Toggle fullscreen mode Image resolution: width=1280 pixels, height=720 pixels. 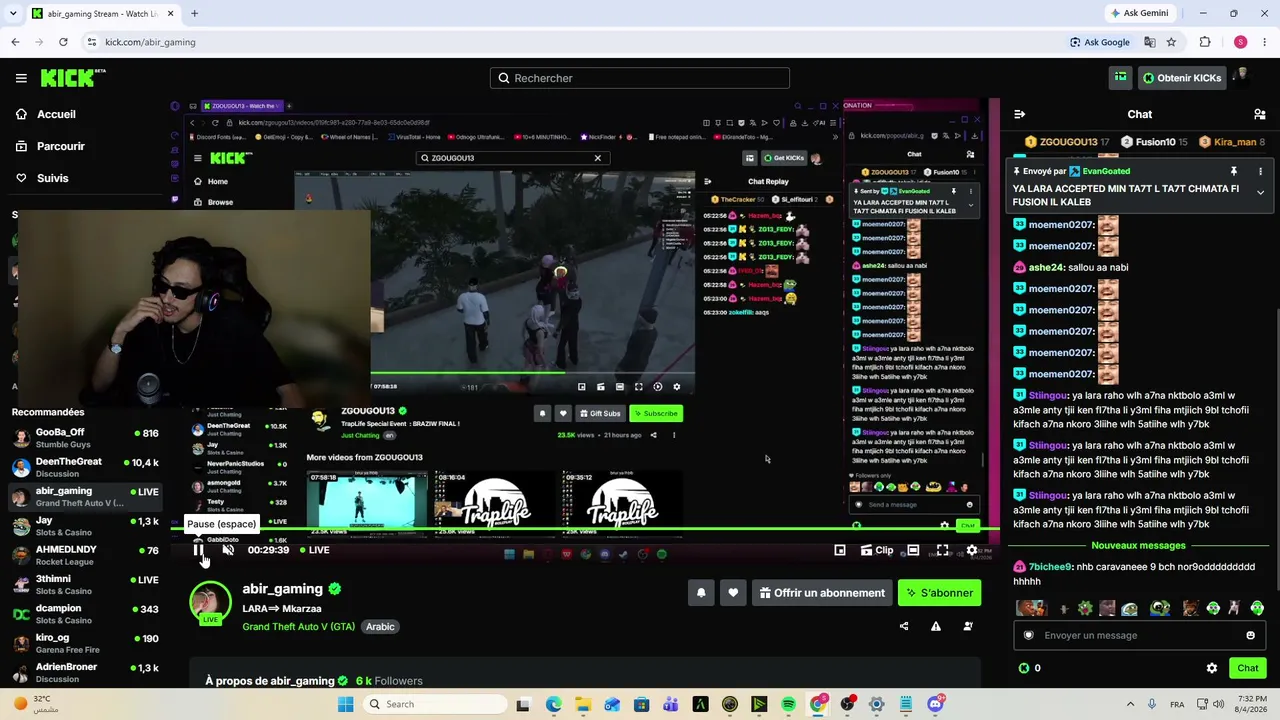pos(943,550)
